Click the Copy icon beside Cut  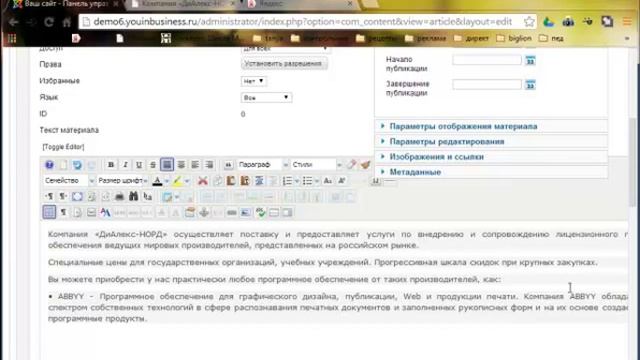[217, 181]
